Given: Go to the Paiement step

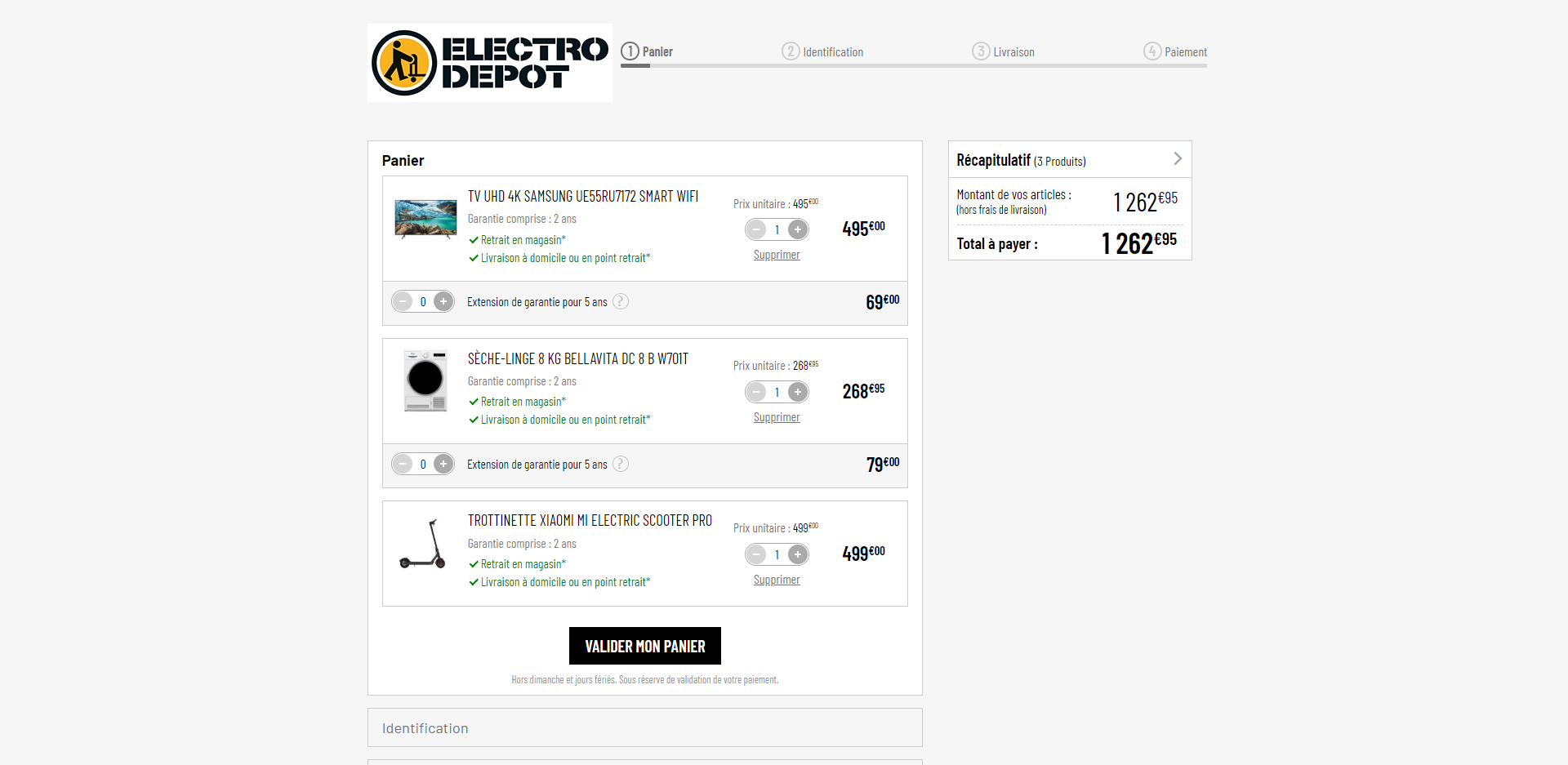Looking at the screenshot, I should click(x=1175, y=51).
